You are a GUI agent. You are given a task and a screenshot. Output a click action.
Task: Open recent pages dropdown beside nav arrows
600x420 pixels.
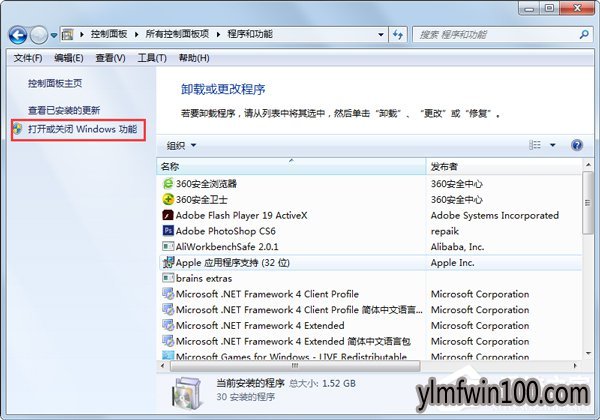[54, 35]
